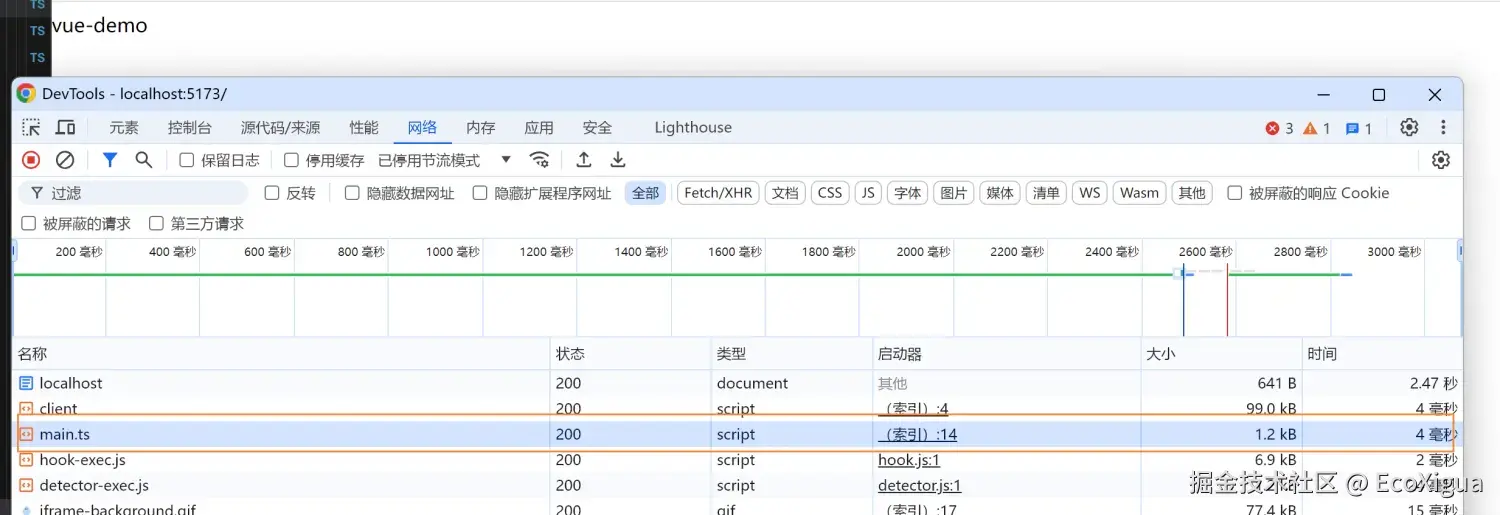Filter by JS type
1500x515 pixels.
(868, 193)
